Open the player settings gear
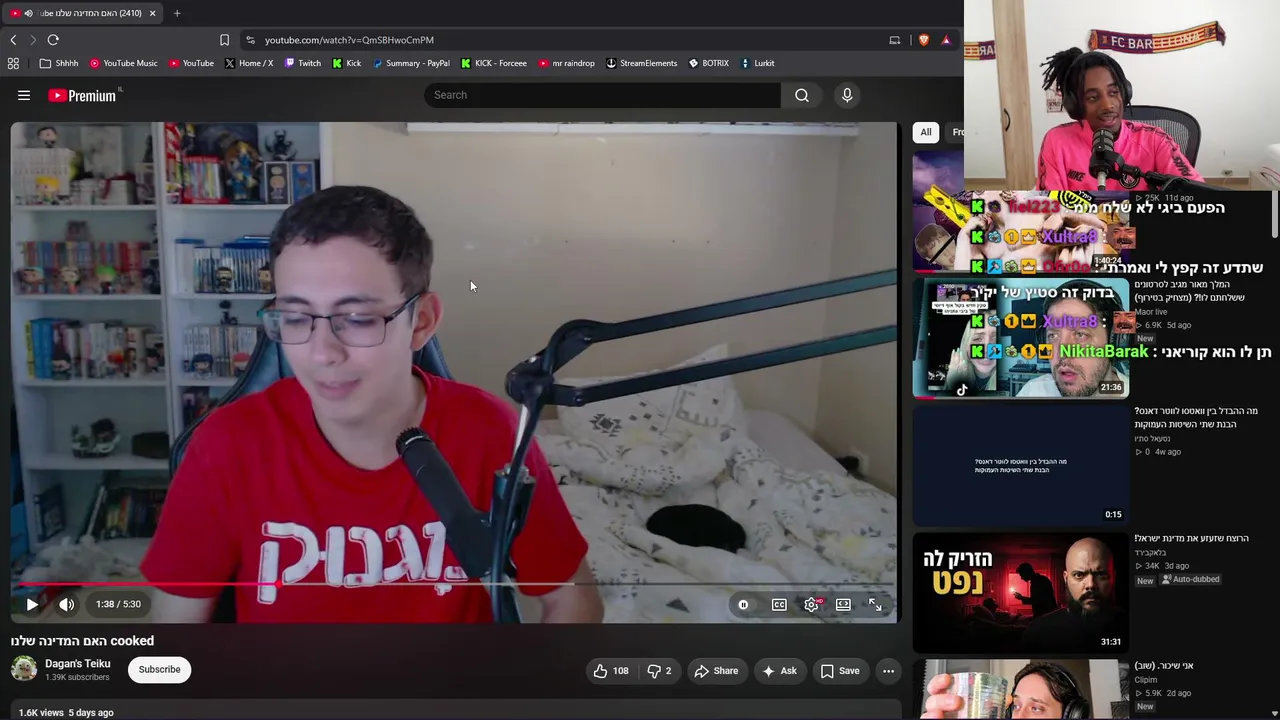Viewport: 1280px width, 720px height. pyautogui.click(x=811, y=604)
